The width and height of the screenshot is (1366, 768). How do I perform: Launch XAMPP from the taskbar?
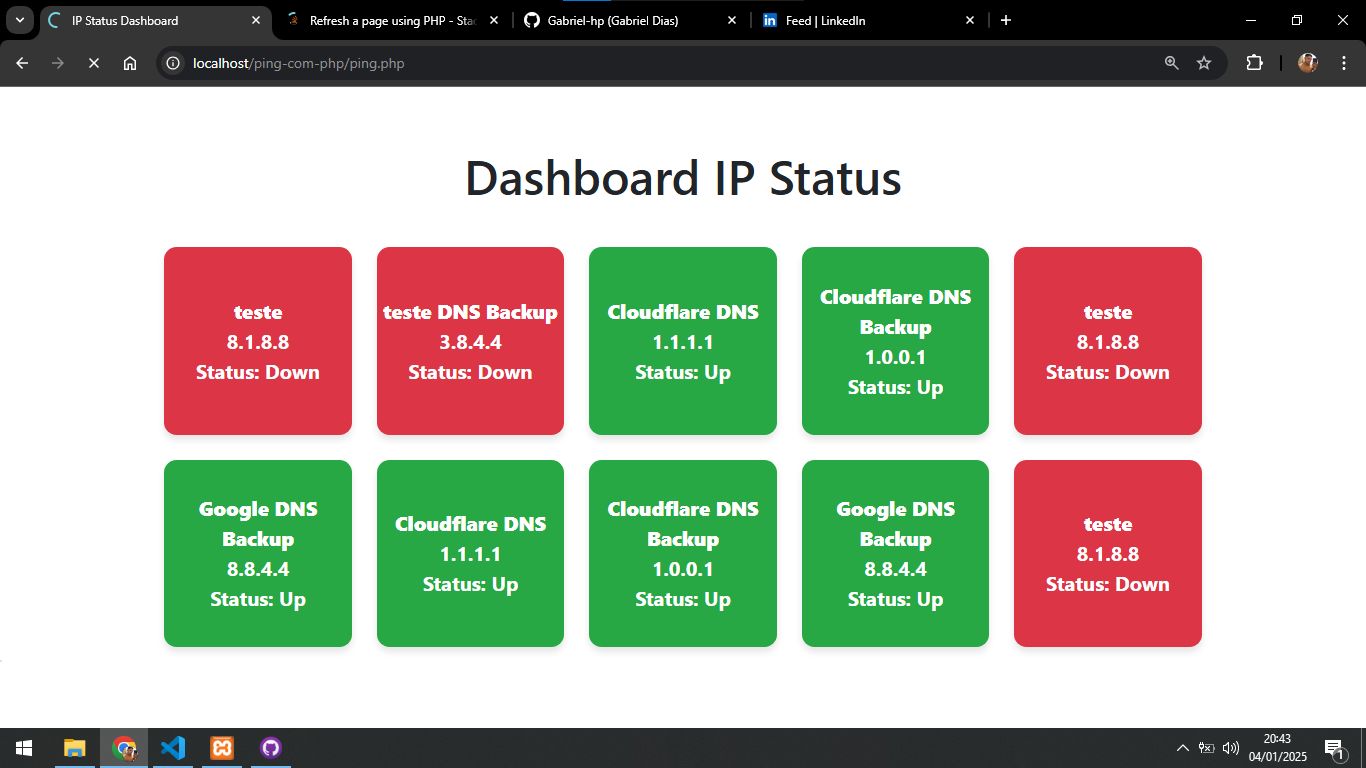(x=222, y=748)
